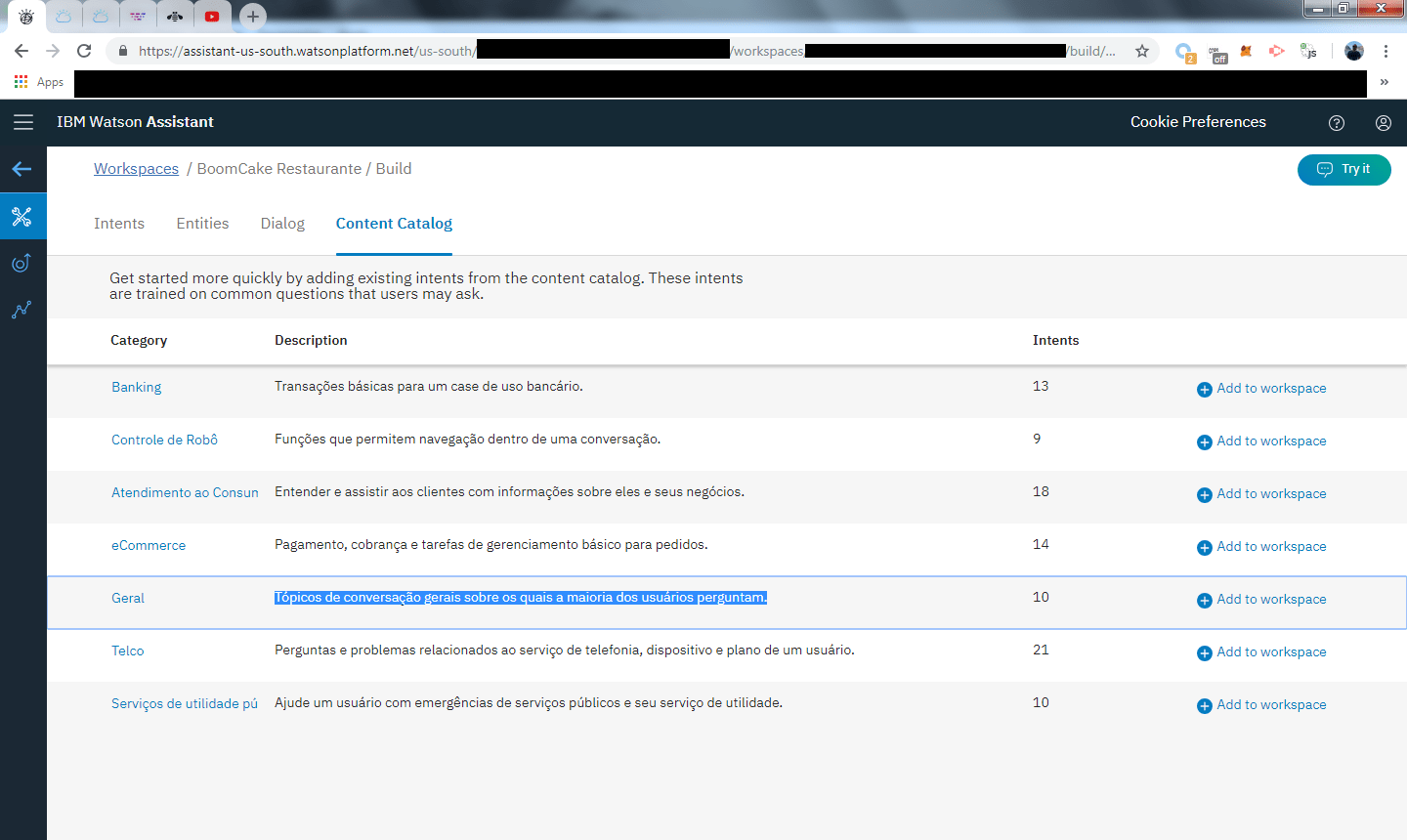The image size is (1407, 840).
Task: Open the JS puzzle extension icon
Action: click(x=1308, y=51)
